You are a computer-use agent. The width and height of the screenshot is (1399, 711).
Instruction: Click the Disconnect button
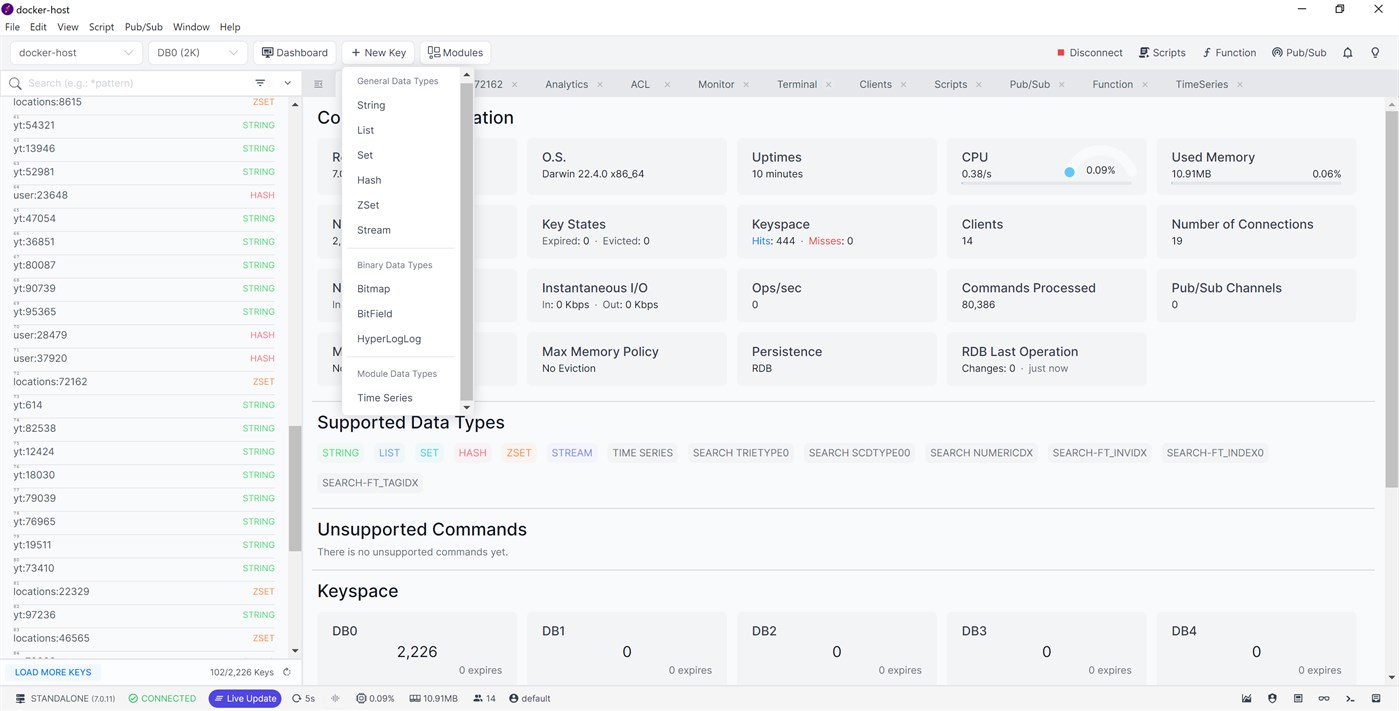coord(1089,53)
